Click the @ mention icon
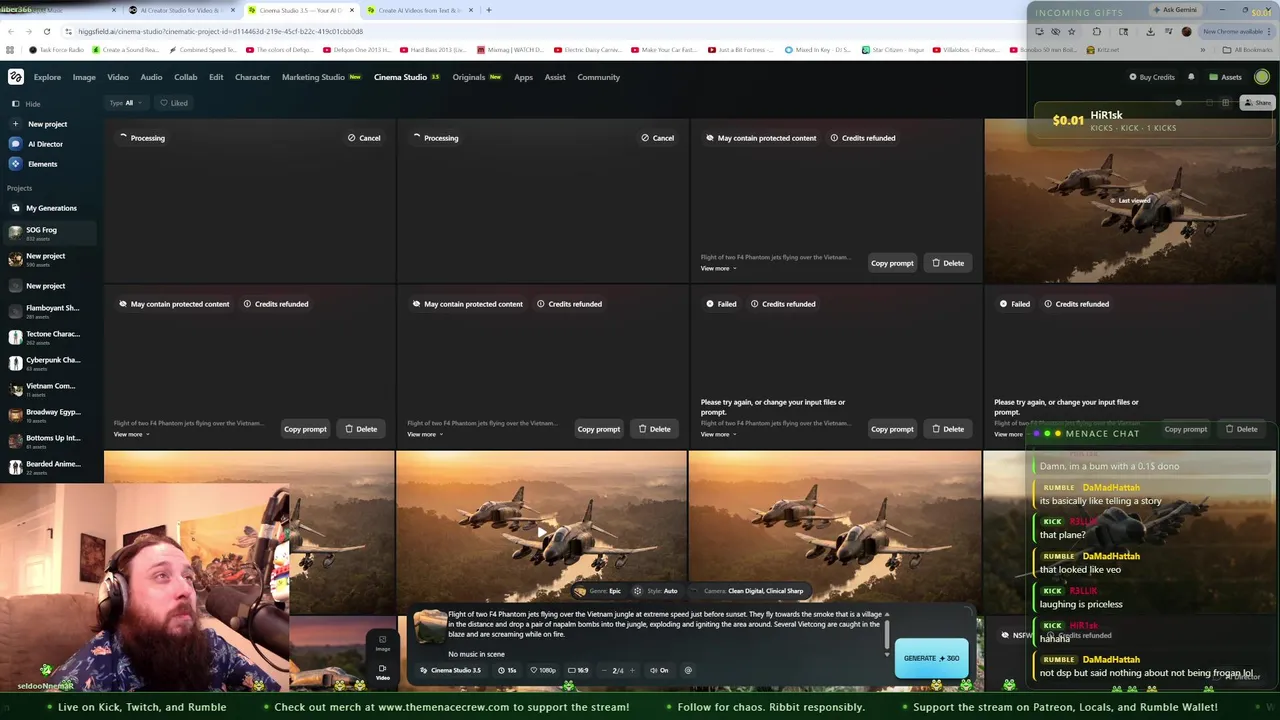This screenshot has width=1280, height=720. coord(688,671)
